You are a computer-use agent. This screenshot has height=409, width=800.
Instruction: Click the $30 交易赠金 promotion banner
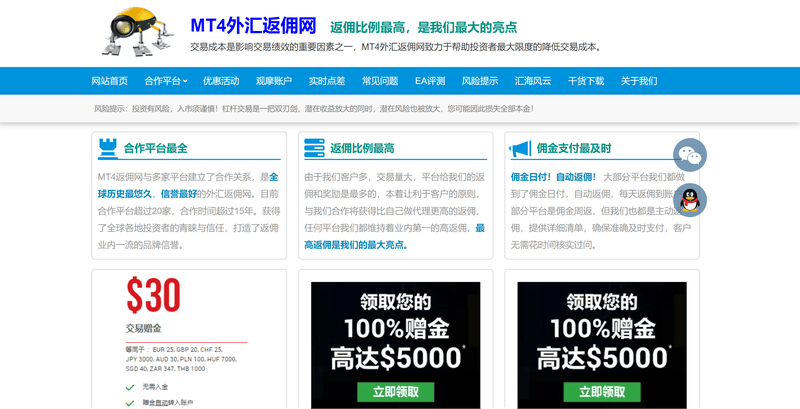pos(189,342)
